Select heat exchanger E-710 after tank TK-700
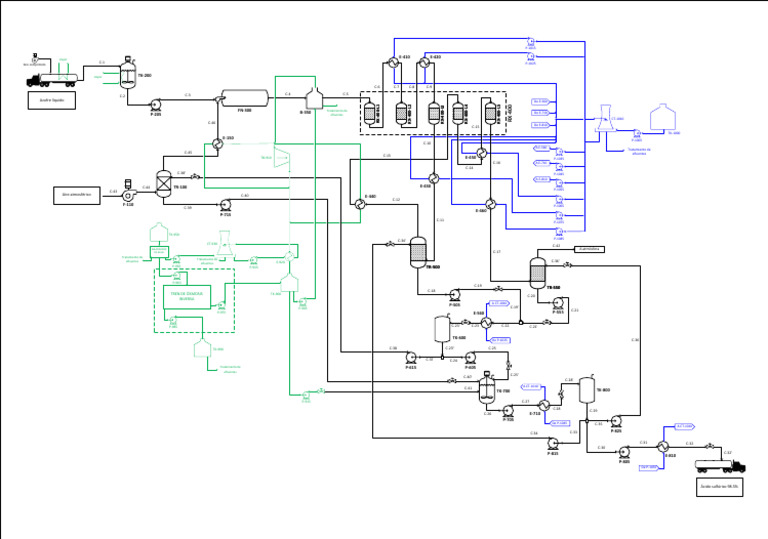768x539 pixels. 544,405
